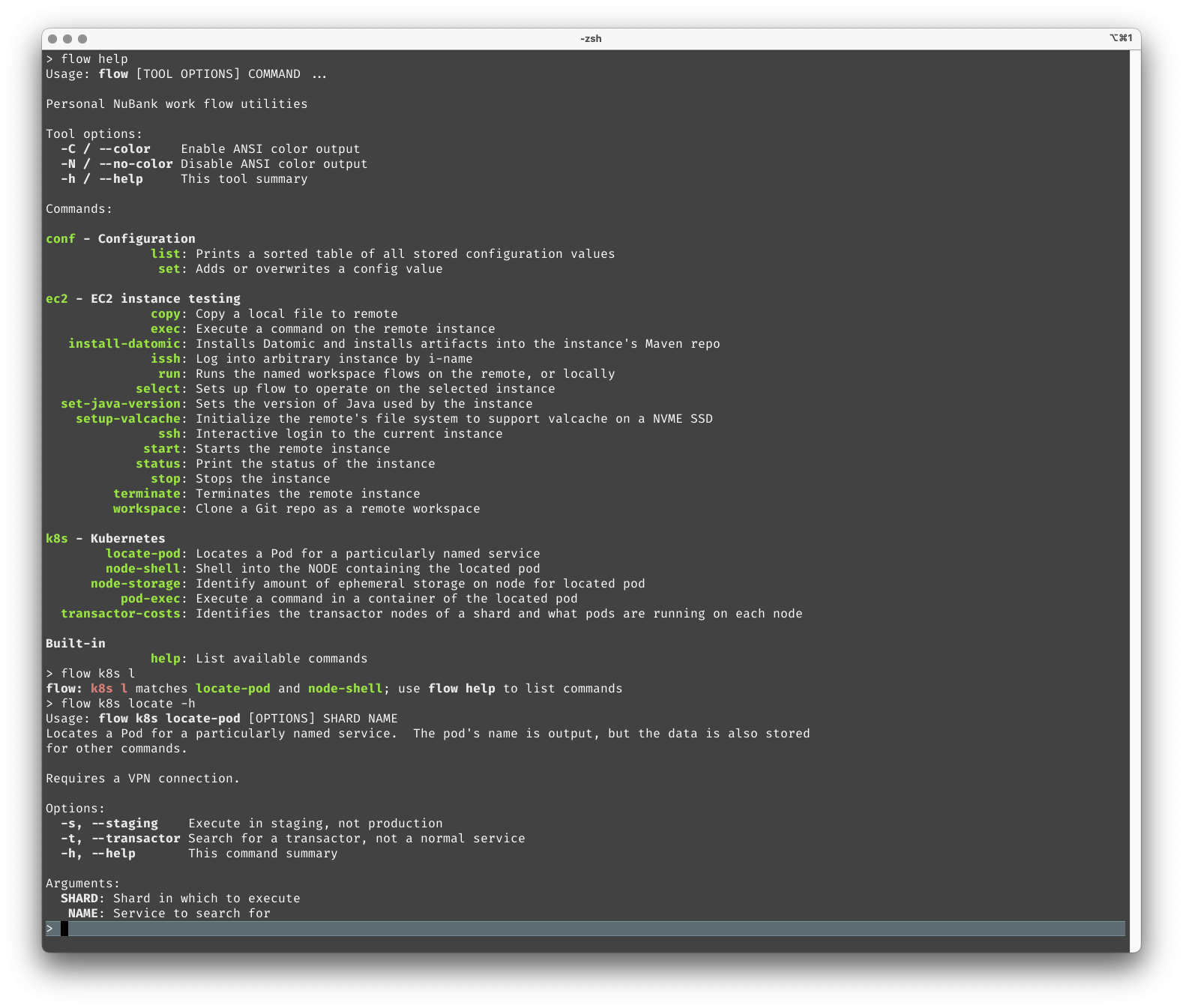Click 'EC2 instance testing' heading text

click(166, 299)
